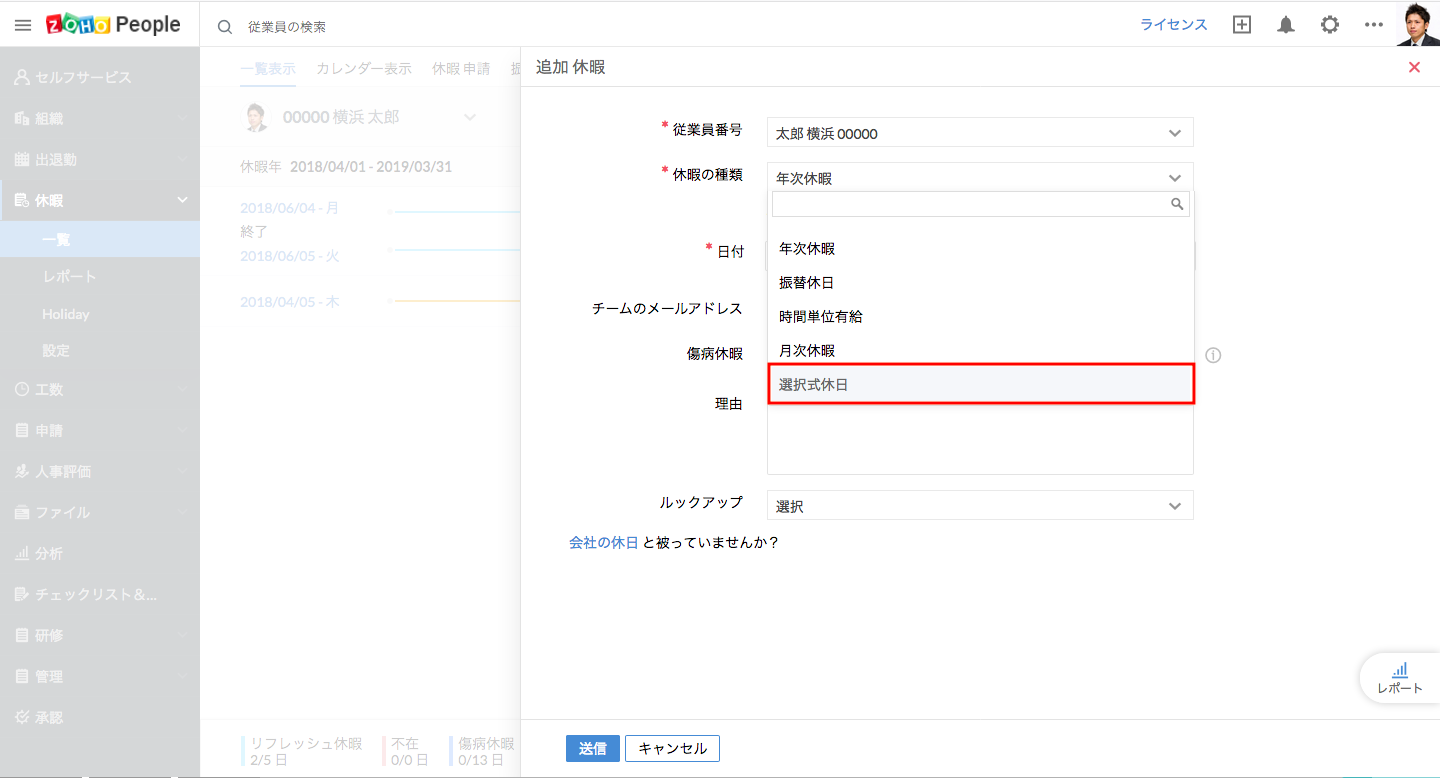Click the キャンセル button

[x=672, y=748]
